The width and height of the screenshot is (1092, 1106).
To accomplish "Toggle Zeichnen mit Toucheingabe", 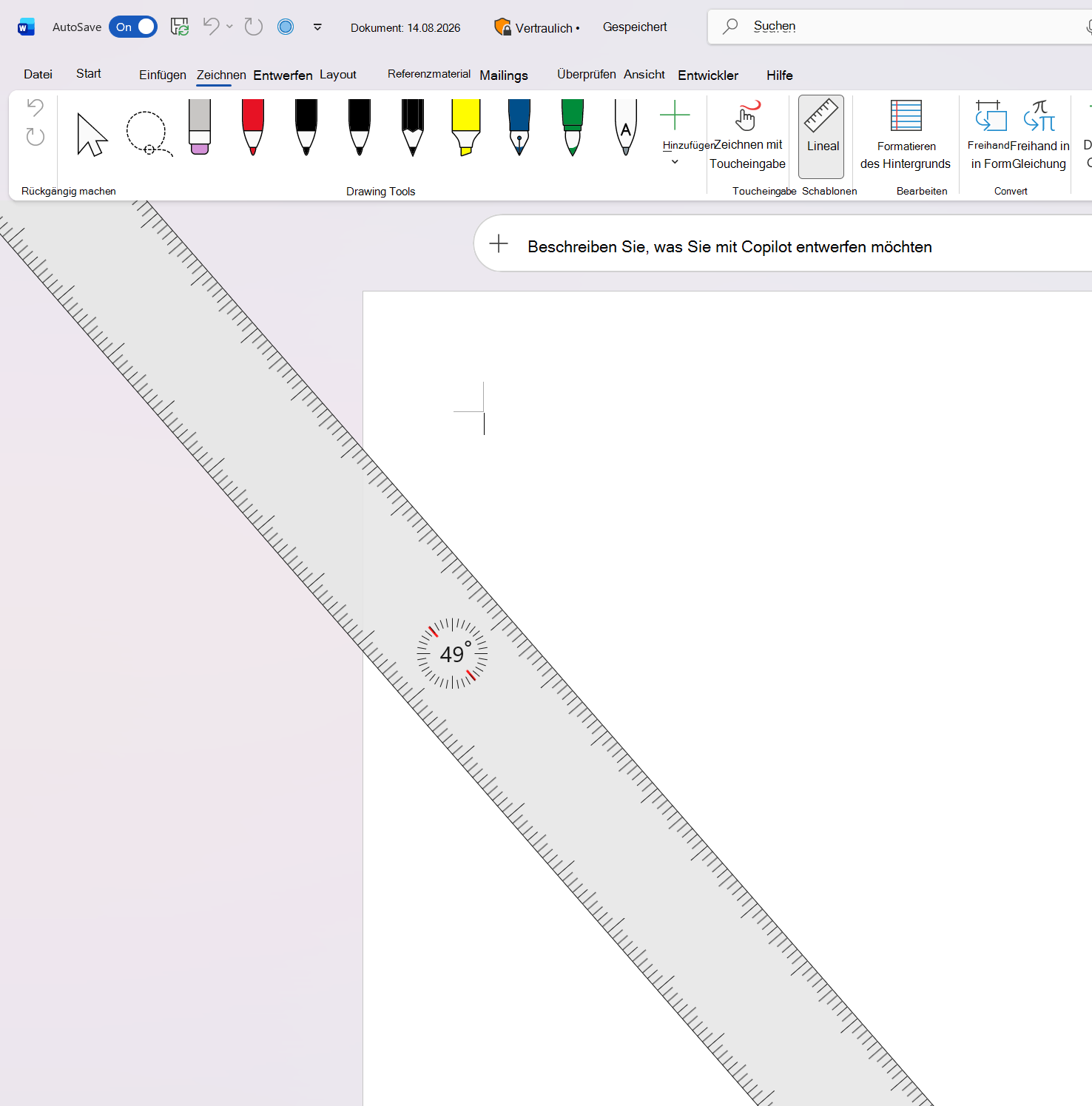I will tap(747, 136).
